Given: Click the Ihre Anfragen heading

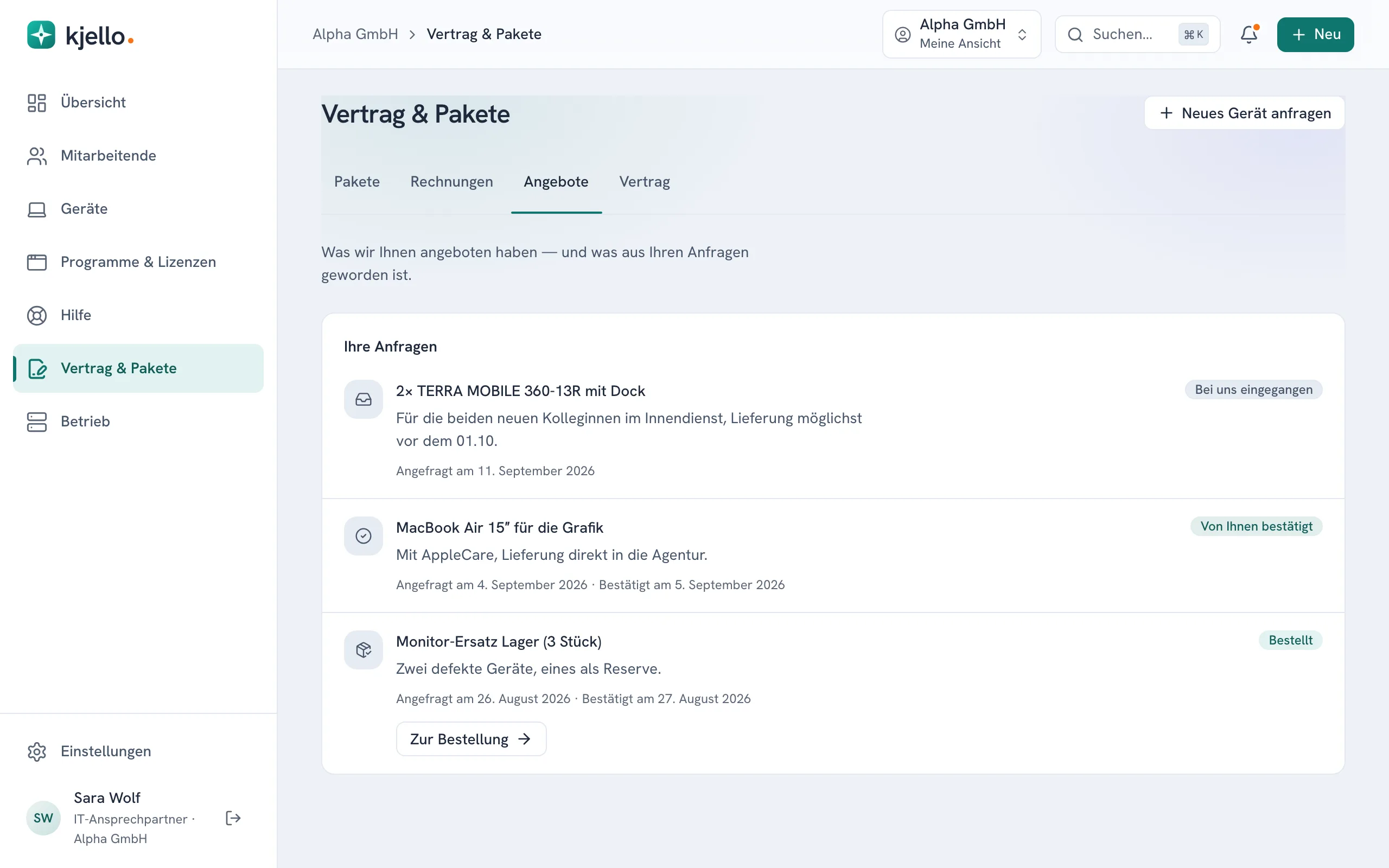Looking at the screenshot, I should [x=390, y=347].
